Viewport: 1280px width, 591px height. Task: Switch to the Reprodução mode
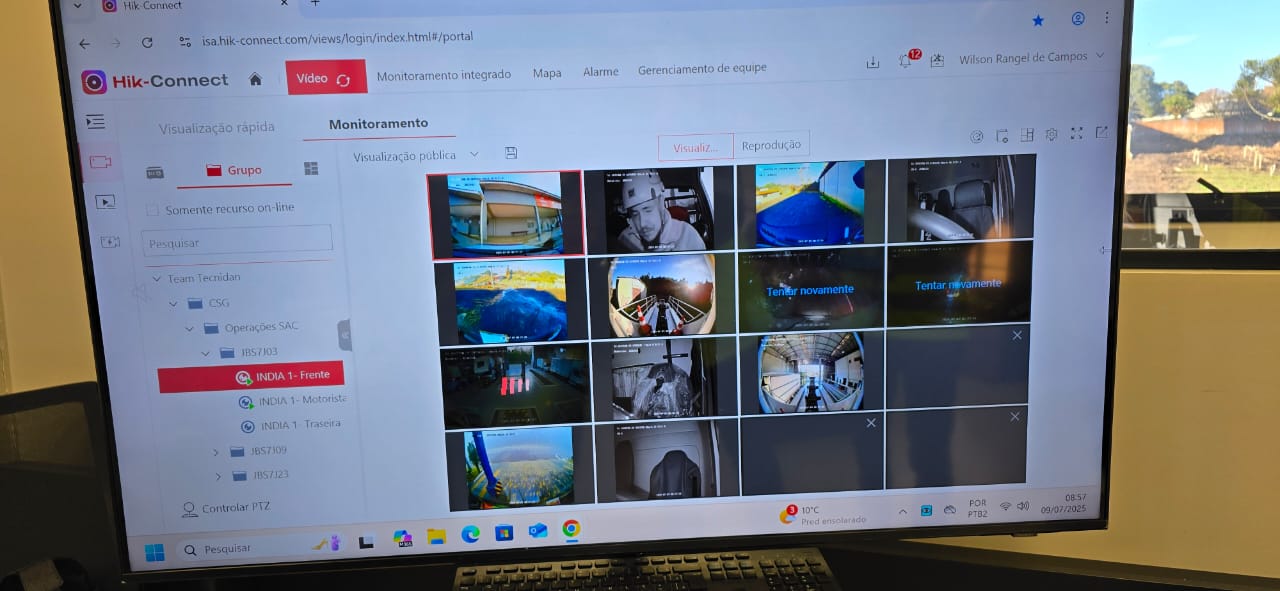point(771,145)
